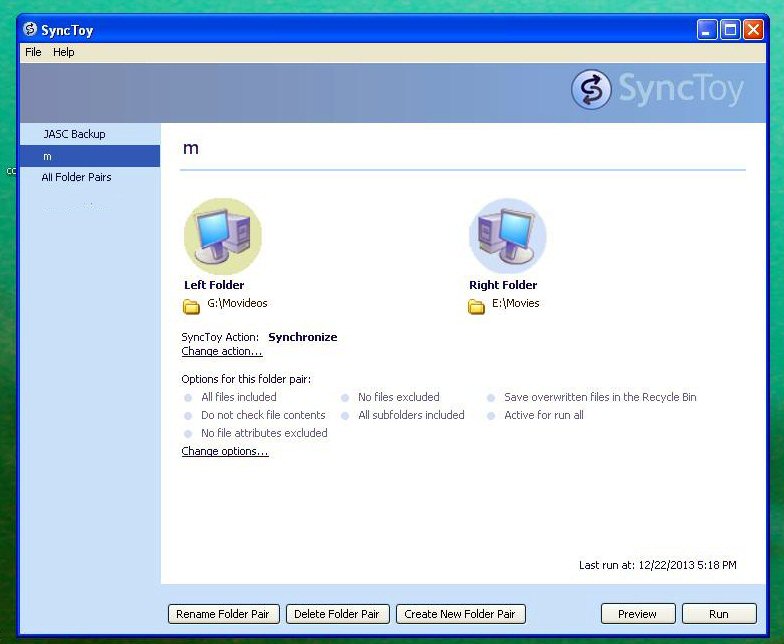Click the 'Do not check file contents' option

coord(263,415)
